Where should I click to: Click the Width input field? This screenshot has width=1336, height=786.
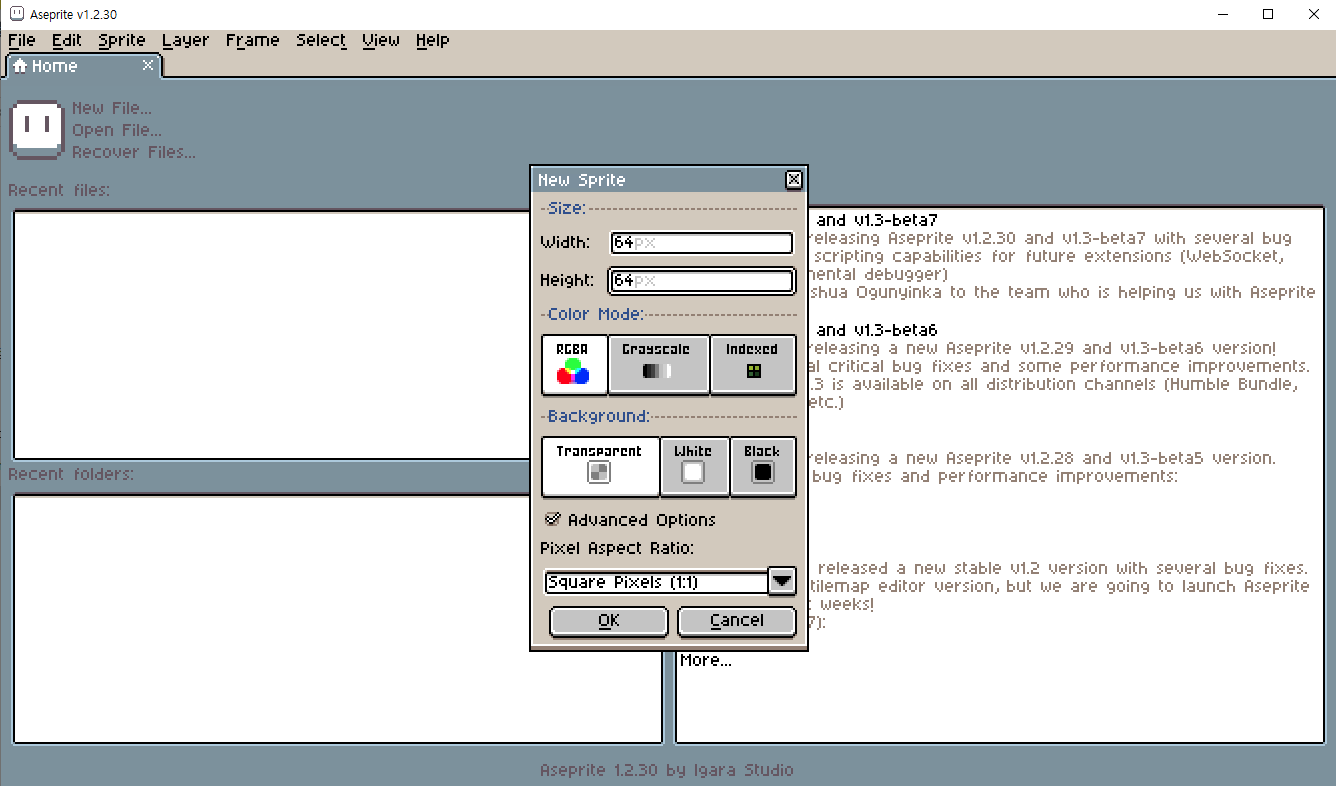pos(702,242)
